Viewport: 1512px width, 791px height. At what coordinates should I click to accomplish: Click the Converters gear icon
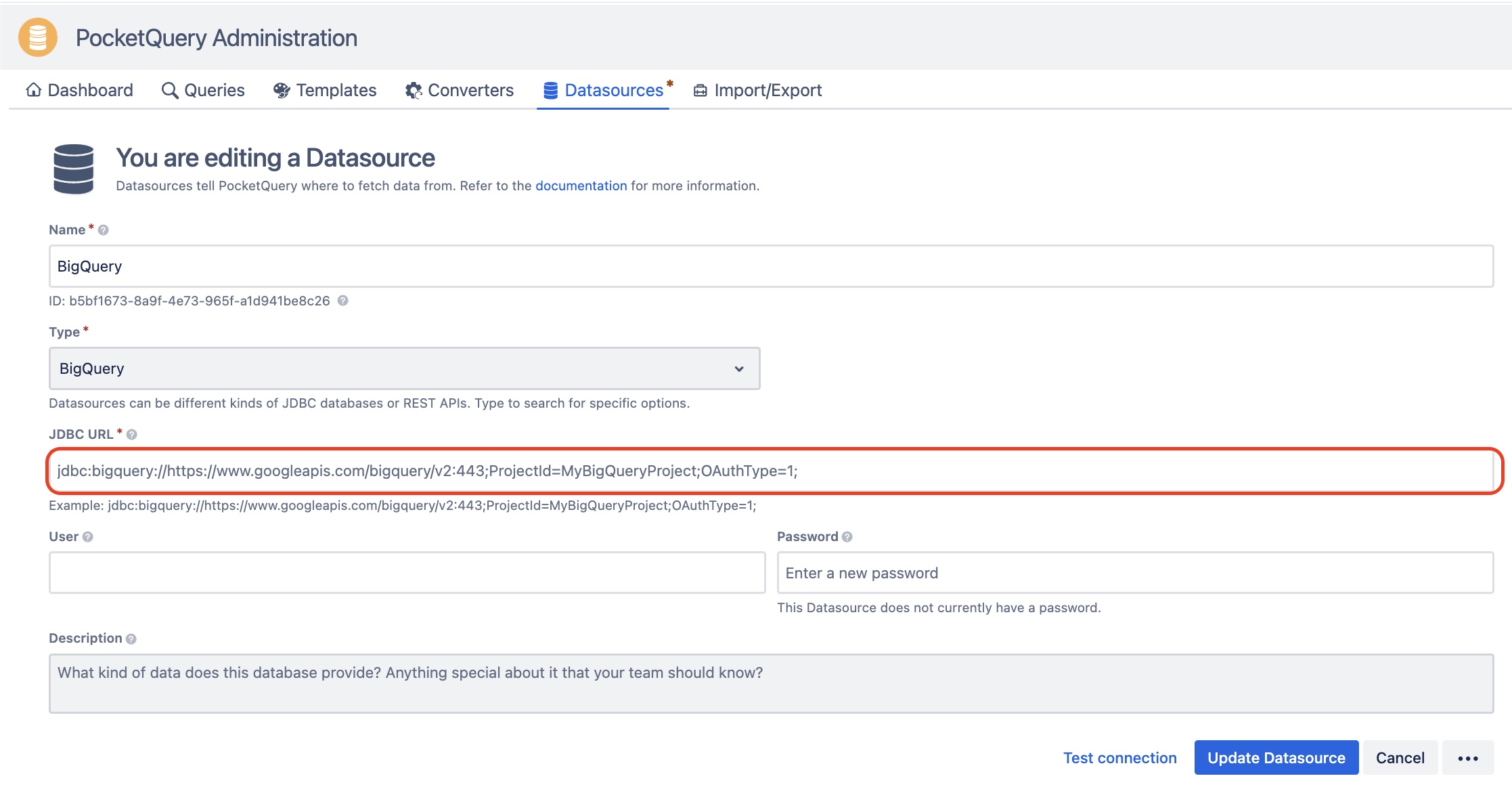(414, 91)
